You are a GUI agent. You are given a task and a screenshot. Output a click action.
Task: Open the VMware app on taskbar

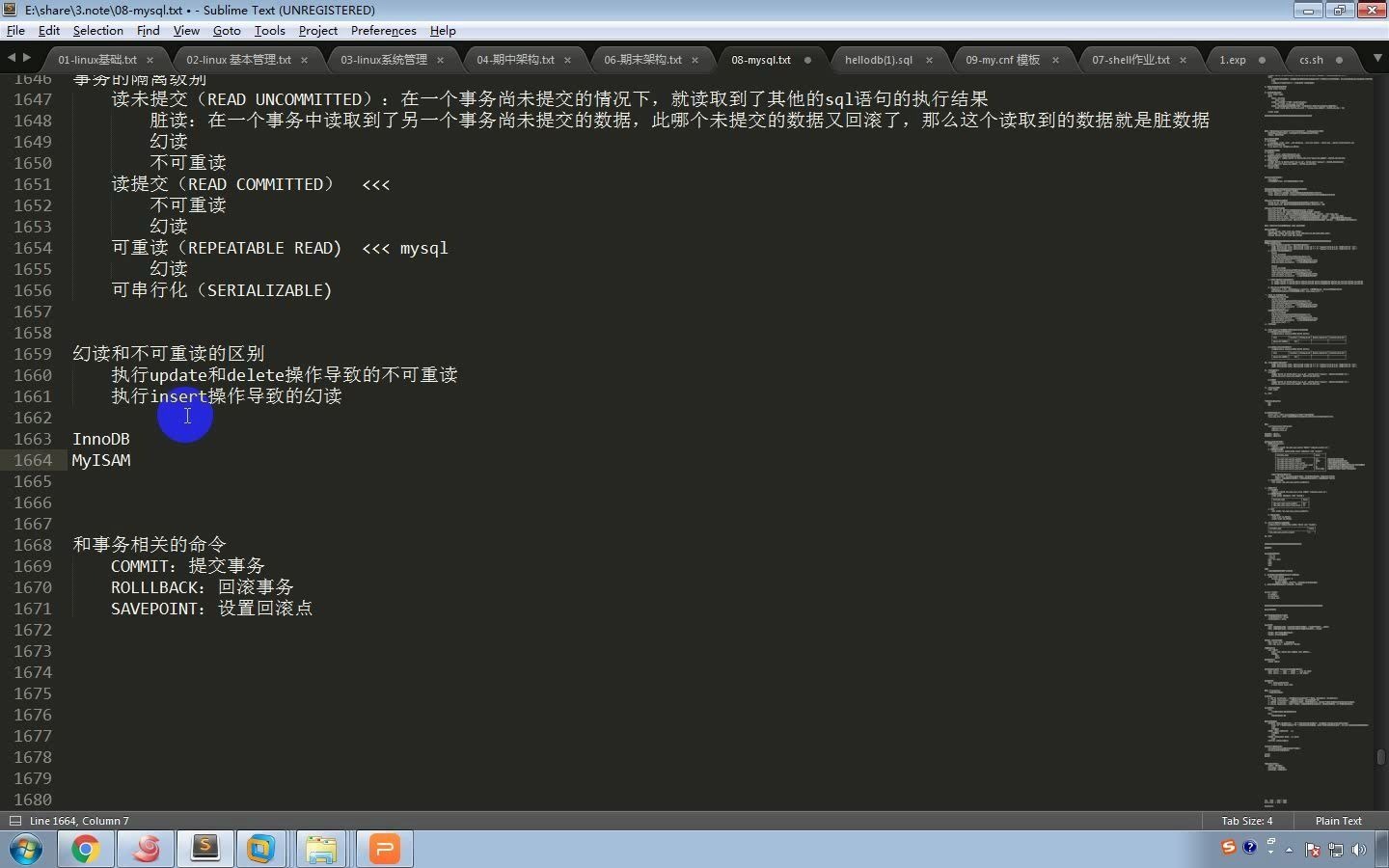[x=261, y=850]
